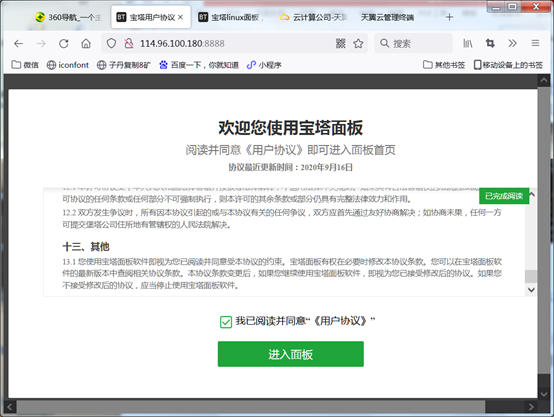The height and width of the screenshot is (417, 554).
Task: Click the 欢迎您使用宝塔面板 heading
Action: [x=290, y=128]
